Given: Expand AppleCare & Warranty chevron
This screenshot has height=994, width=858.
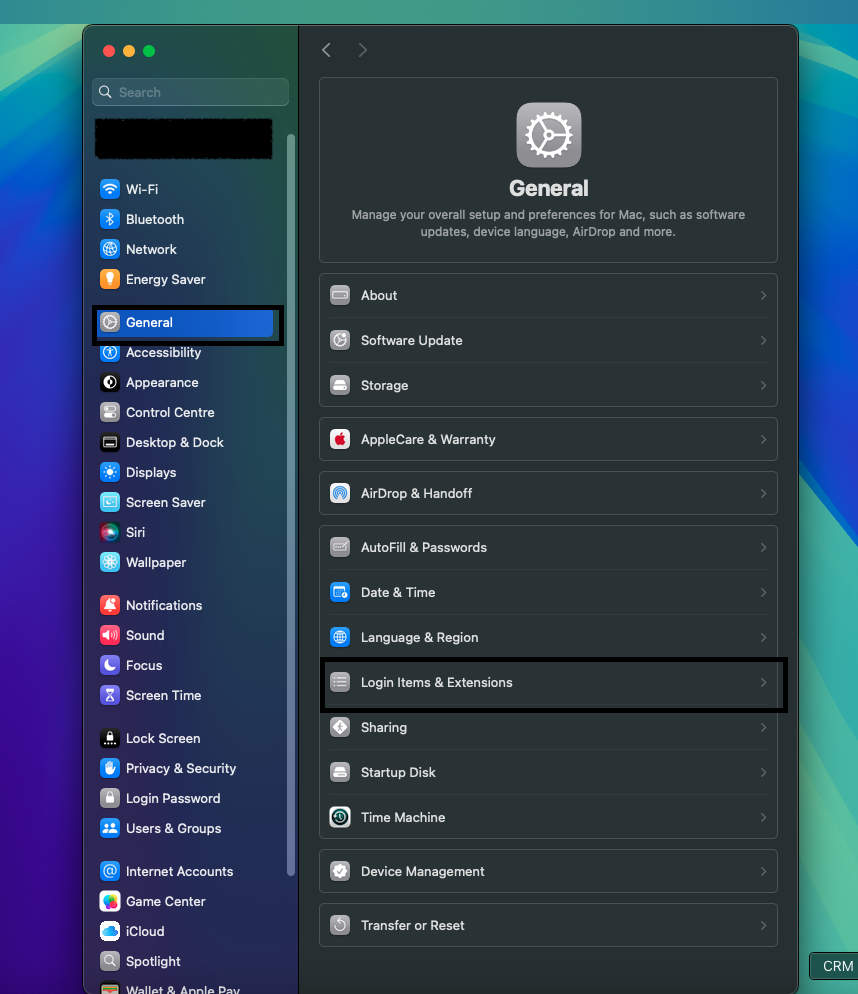Looking at the screenshot, I should click(x=763, y=439).
